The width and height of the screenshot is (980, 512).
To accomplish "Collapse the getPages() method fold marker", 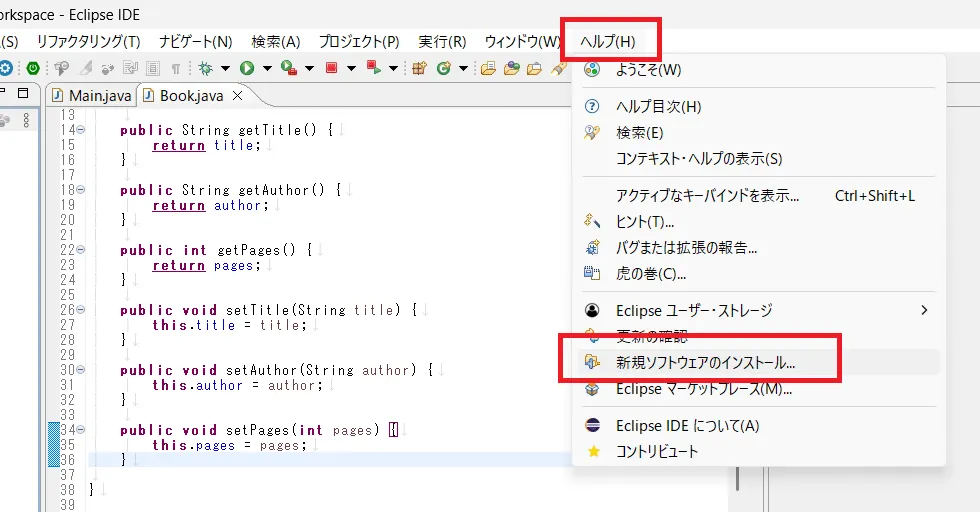I will 81,249.
